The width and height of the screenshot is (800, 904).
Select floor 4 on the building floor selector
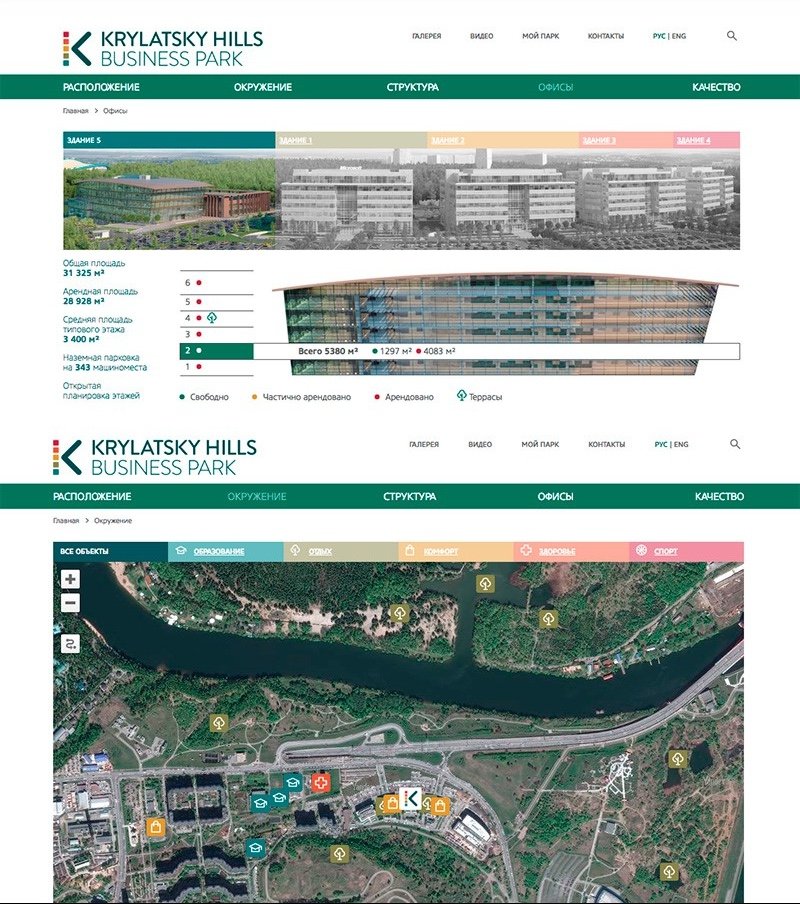(x=187, y=317)
